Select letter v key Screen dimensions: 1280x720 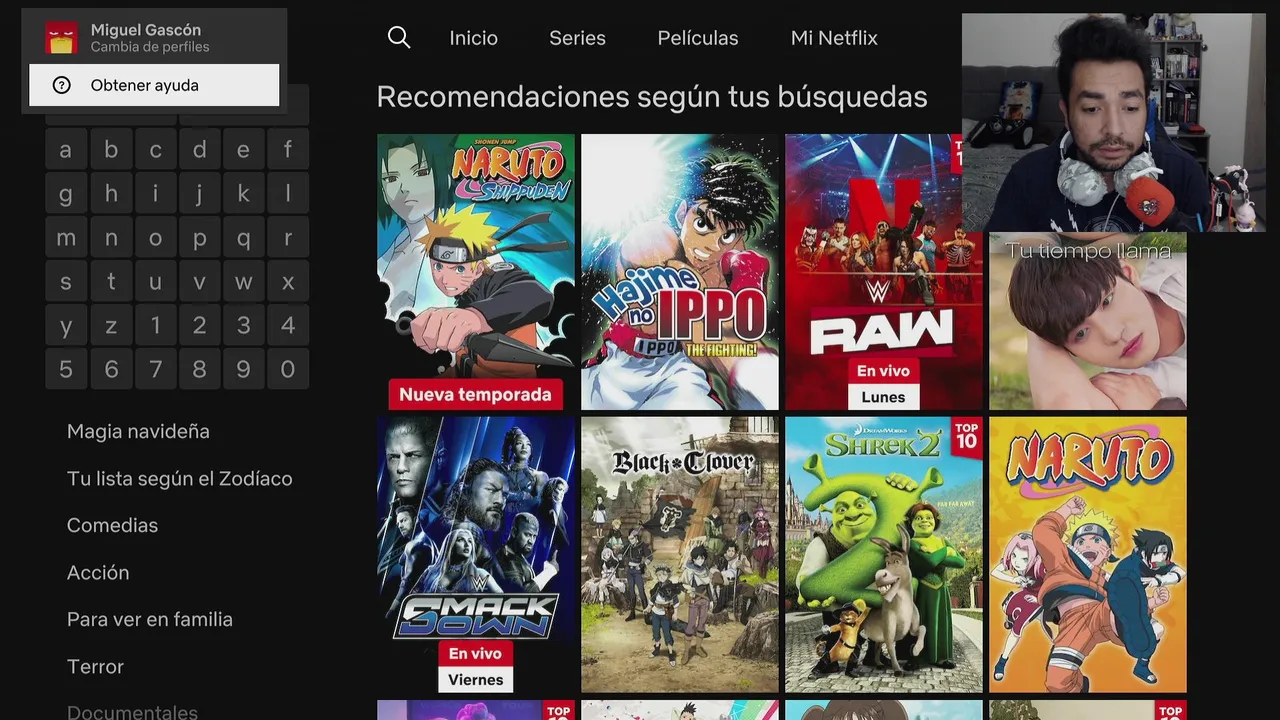[199, 282]
